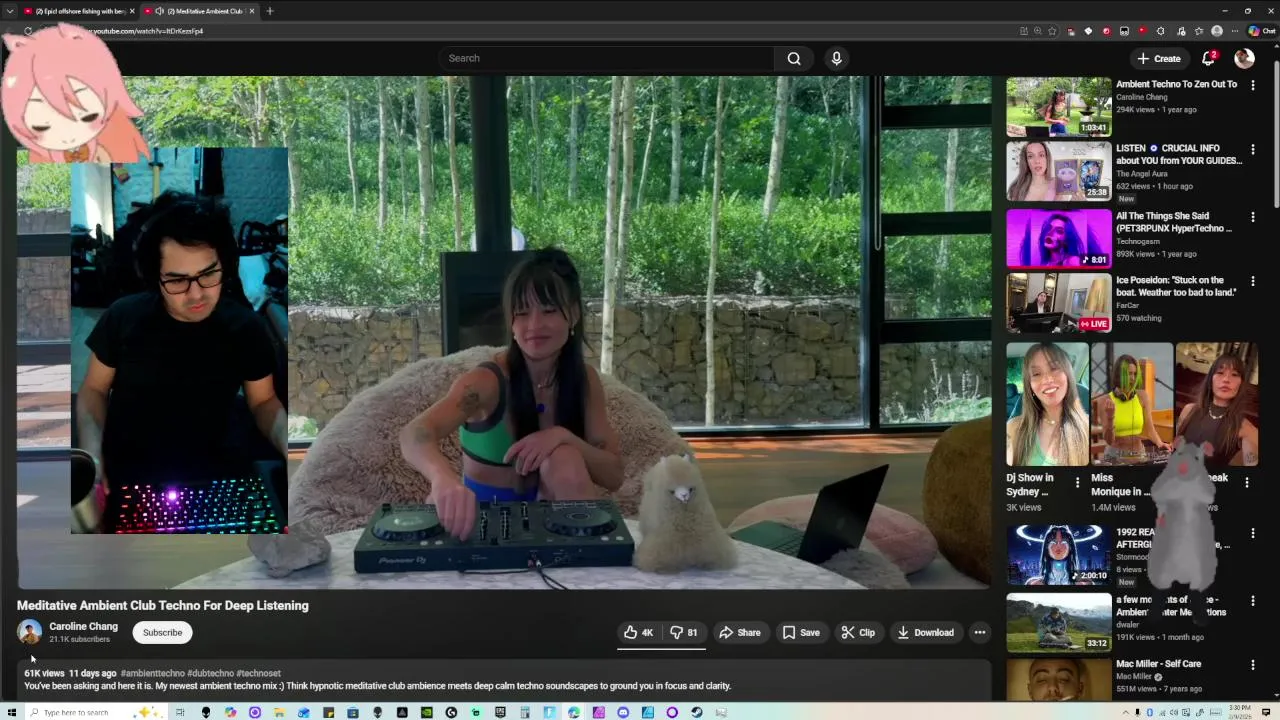Open Steam from the taskbar

click(696, 712)
